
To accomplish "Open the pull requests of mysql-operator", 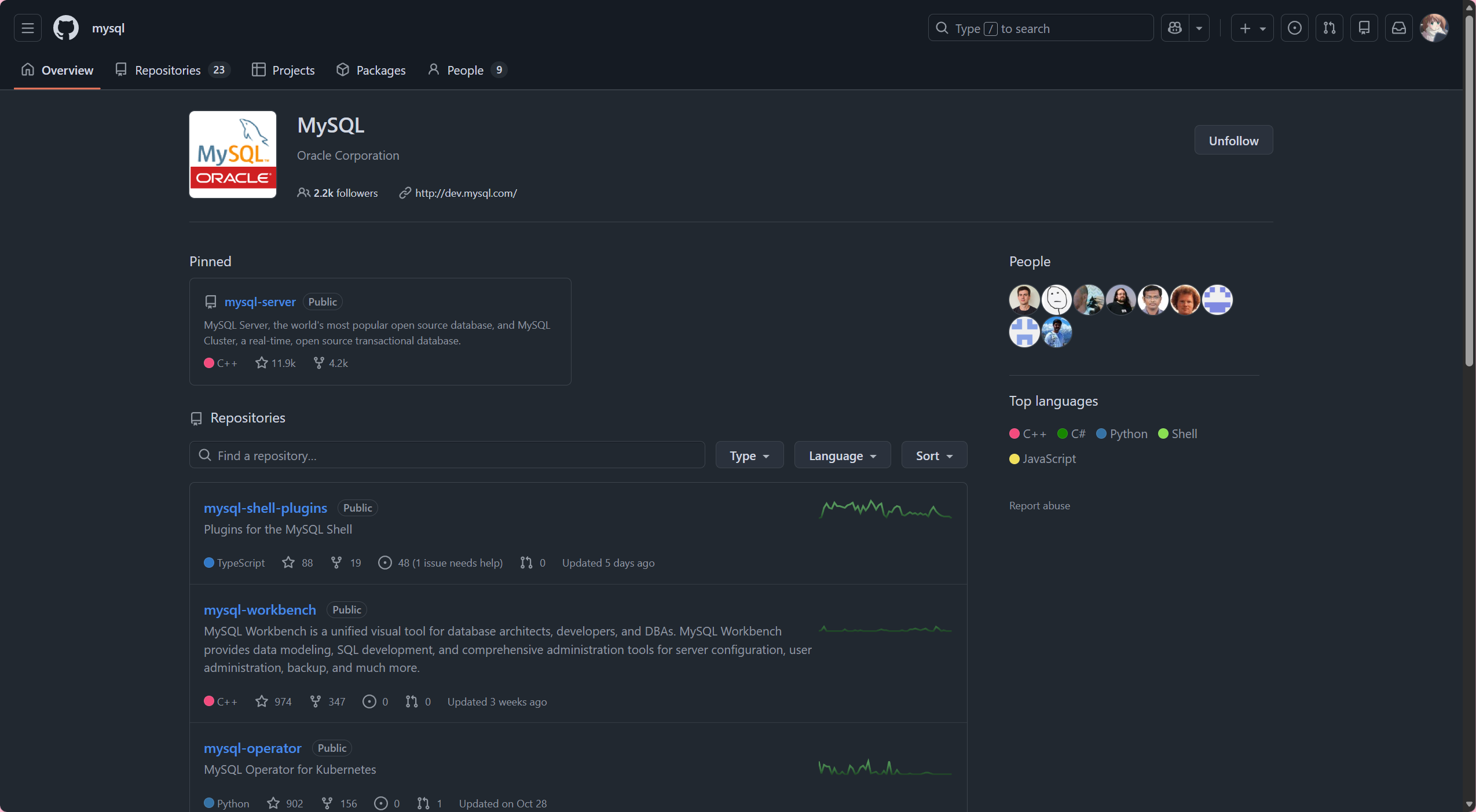I will (x=430, y=803).
